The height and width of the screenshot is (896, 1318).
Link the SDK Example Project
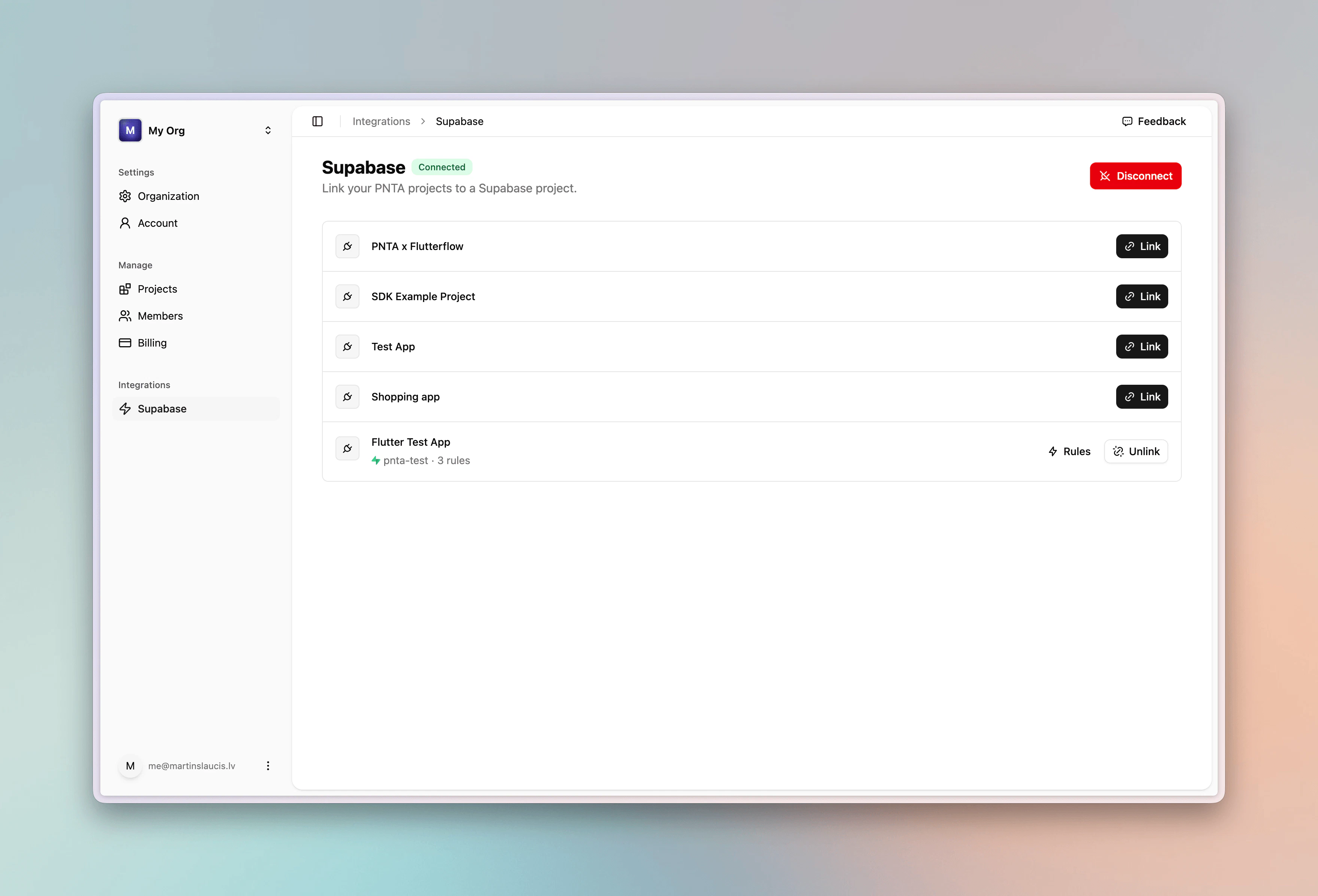tap(1142, 296)
